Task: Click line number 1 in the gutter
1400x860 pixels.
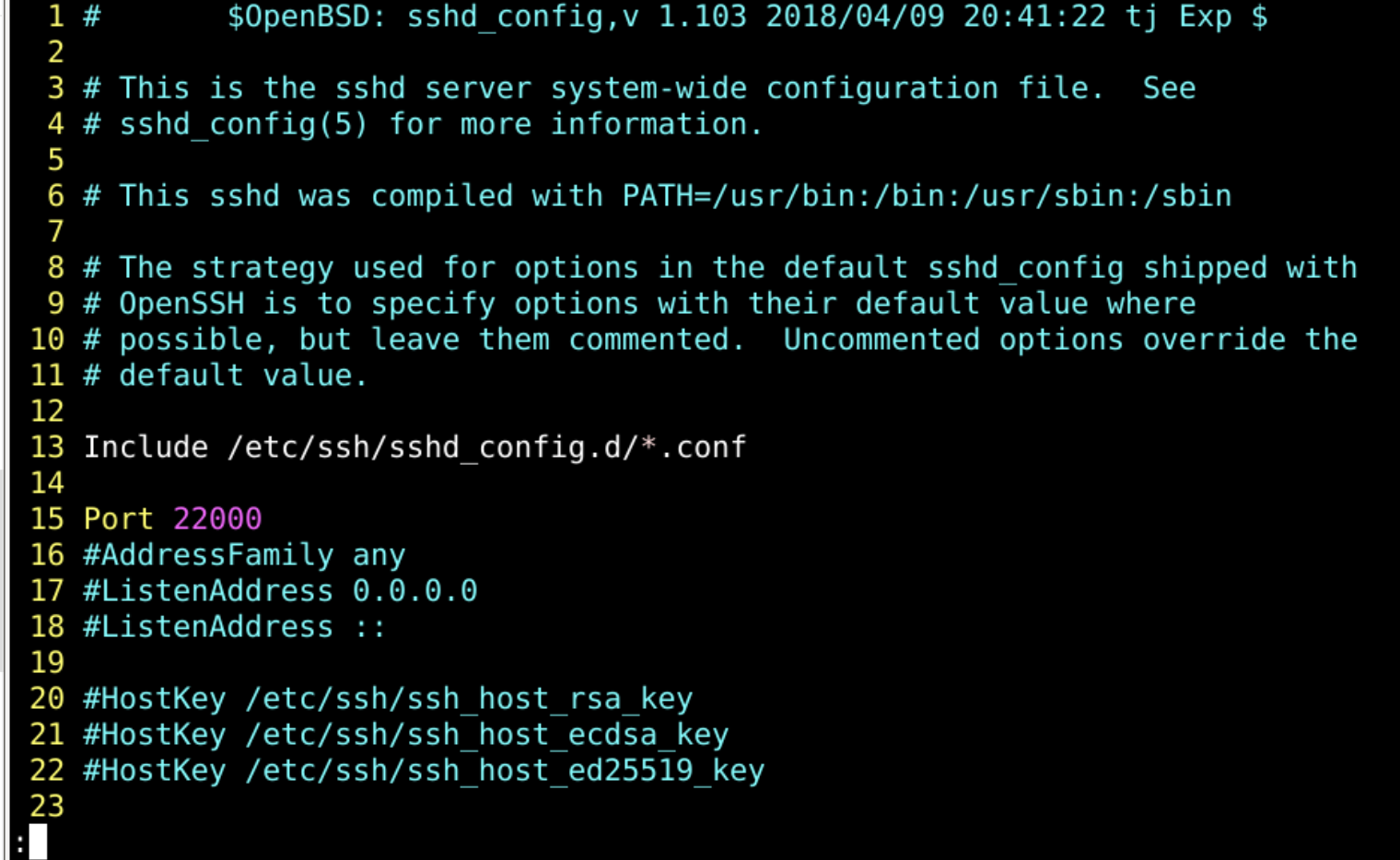Action: [56, 17]
